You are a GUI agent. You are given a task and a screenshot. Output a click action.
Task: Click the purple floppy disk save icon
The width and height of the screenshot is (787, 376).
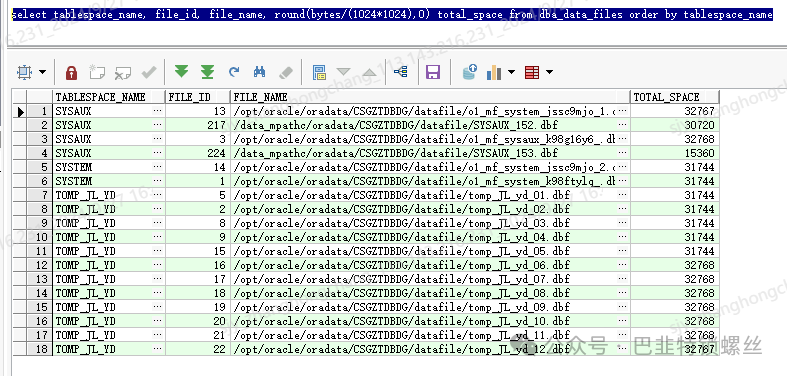[433, 72]
